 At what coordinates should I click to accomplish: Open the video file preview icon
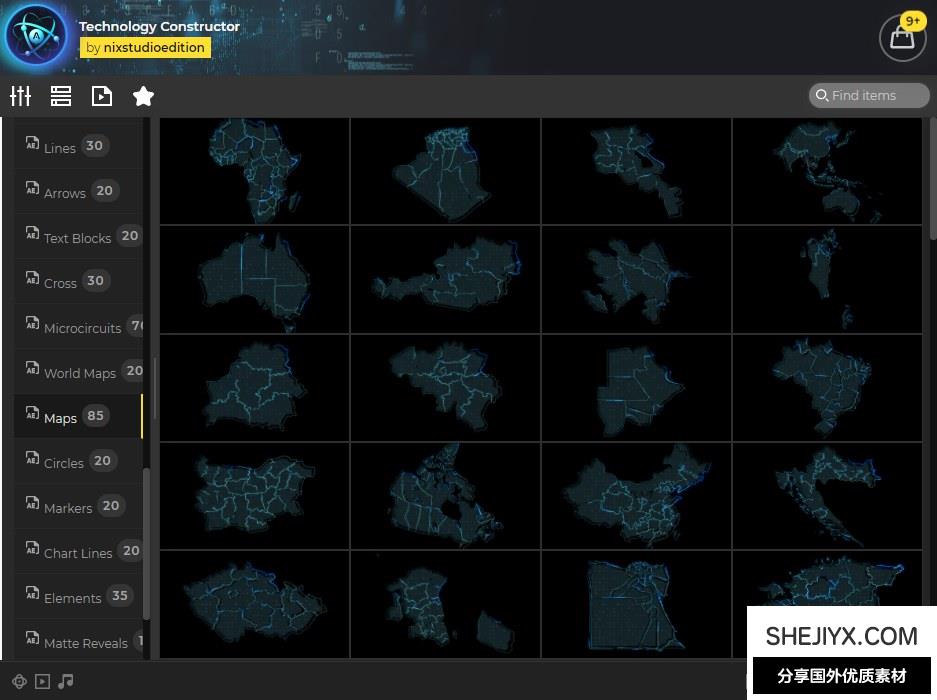[x=102, y=96]
